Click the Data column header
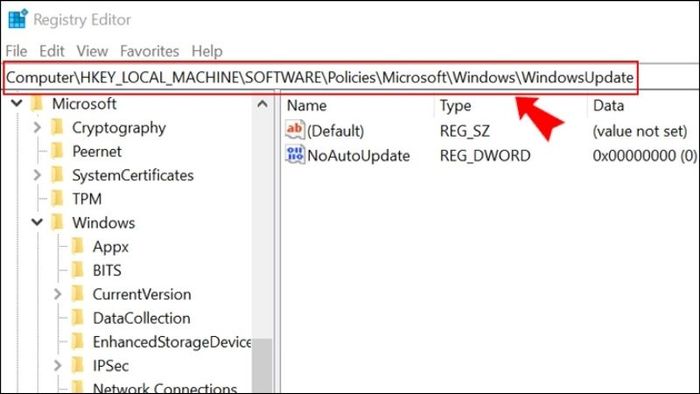 (x=608, y=106)
